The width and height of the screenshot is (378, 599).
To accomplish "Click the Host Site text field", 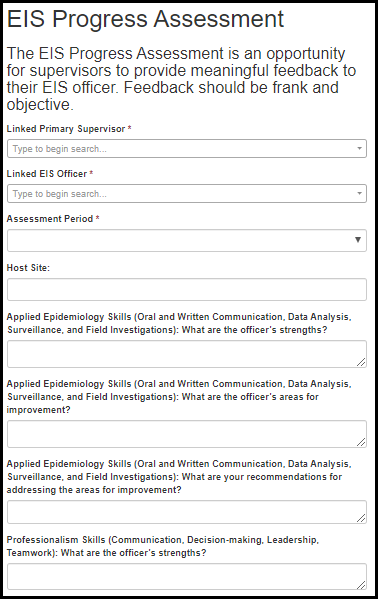I will pyautogui.click(x=187, y=290).
